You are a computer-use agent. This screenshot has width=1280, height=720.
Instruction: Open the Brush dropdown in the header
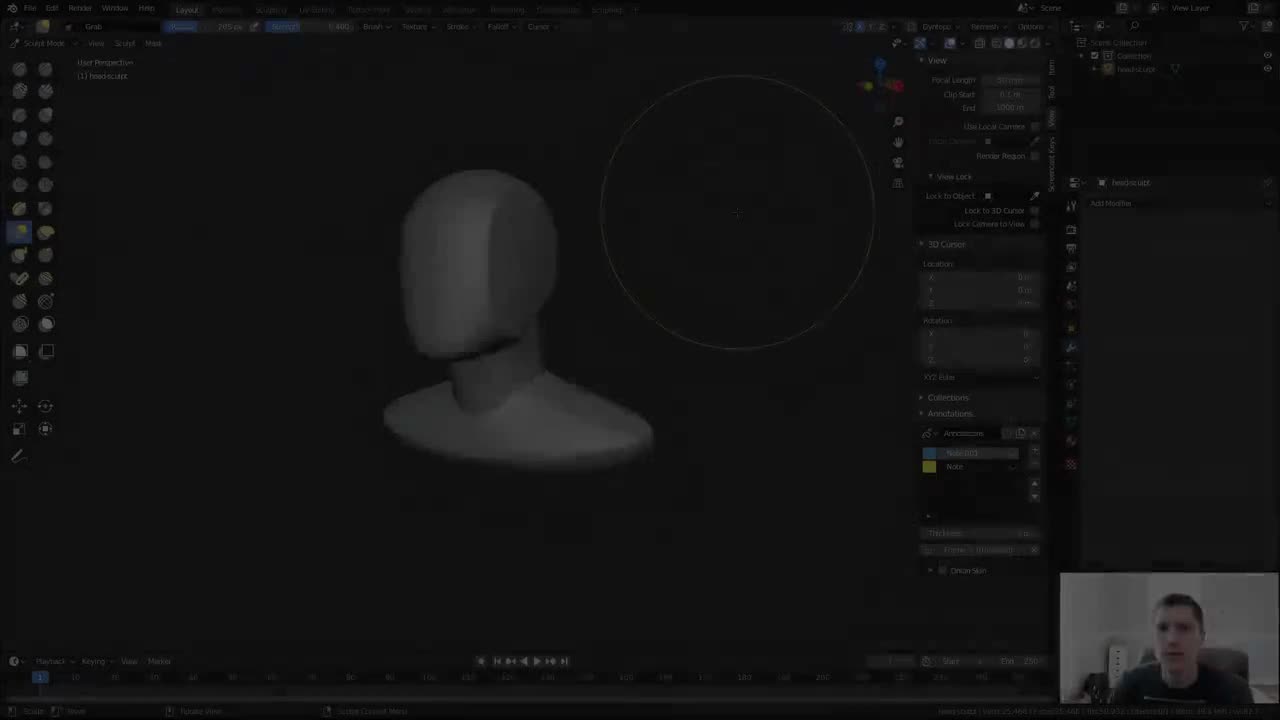[x=375, y=27]
